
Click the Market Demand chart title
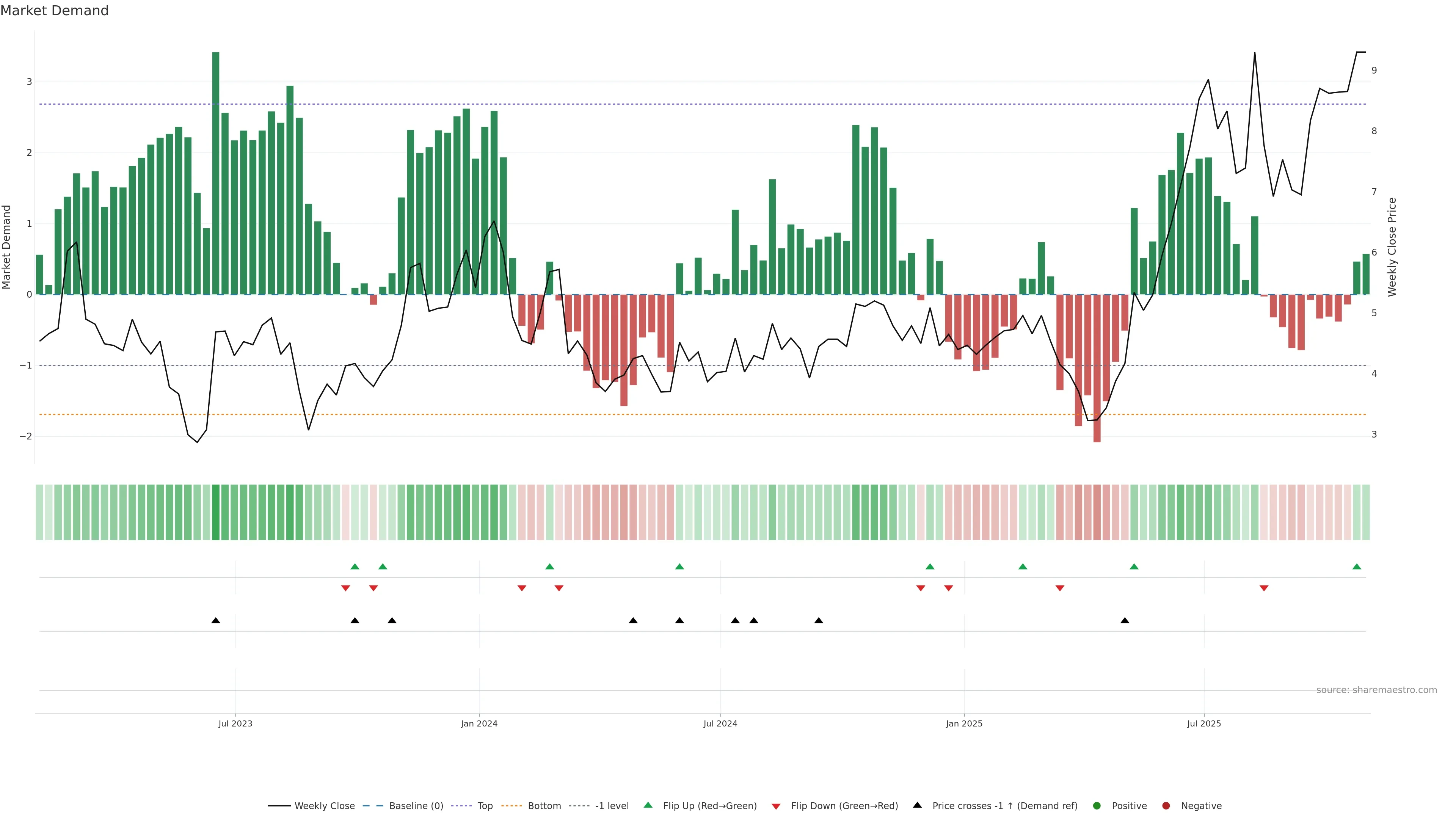coord(54,11)
